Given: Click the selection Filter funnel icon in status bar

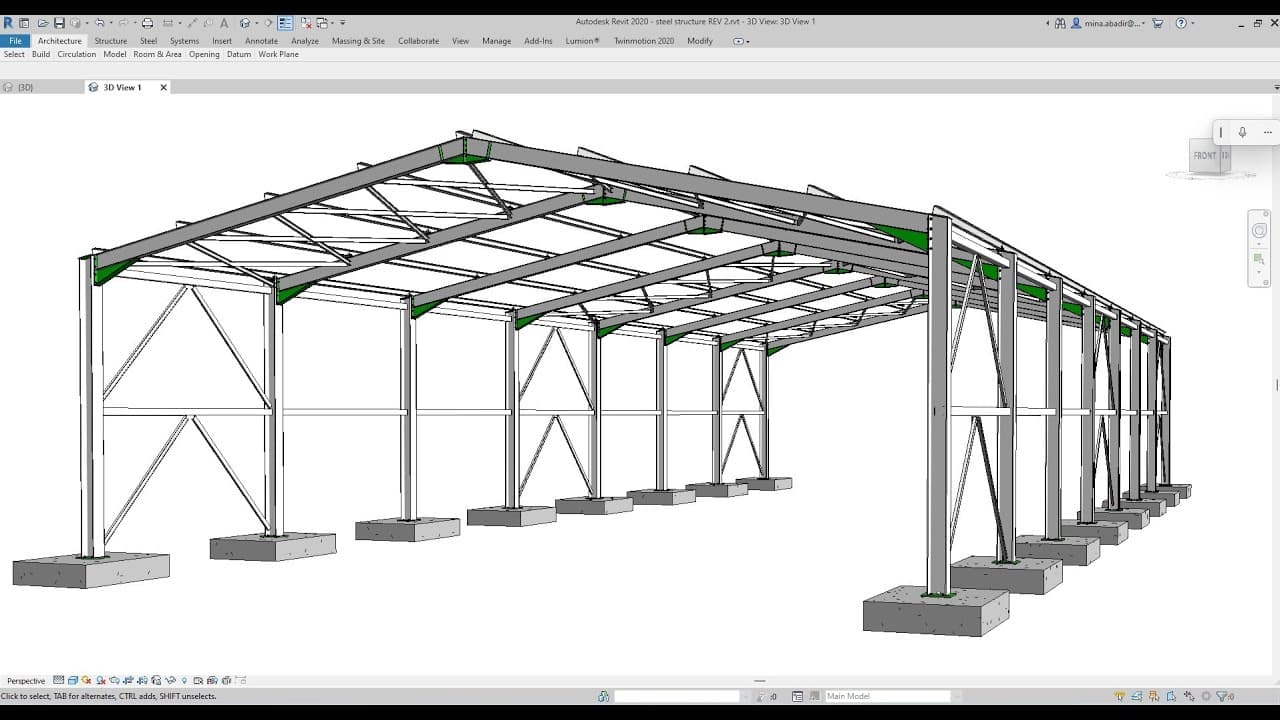Looking at the screenshot, I should (x=1223, y=696).
